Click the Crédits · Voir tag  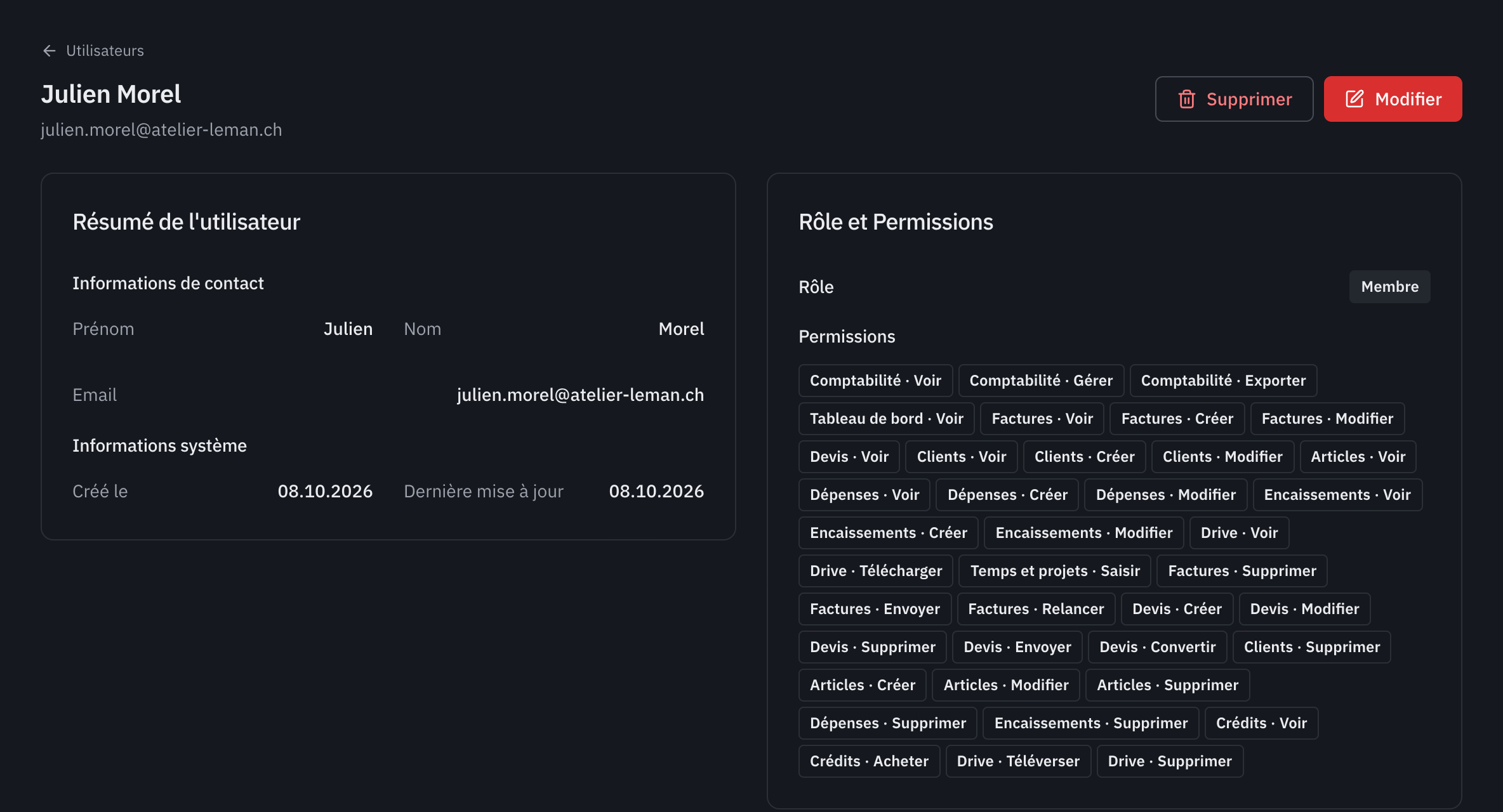click(1261, 723)
